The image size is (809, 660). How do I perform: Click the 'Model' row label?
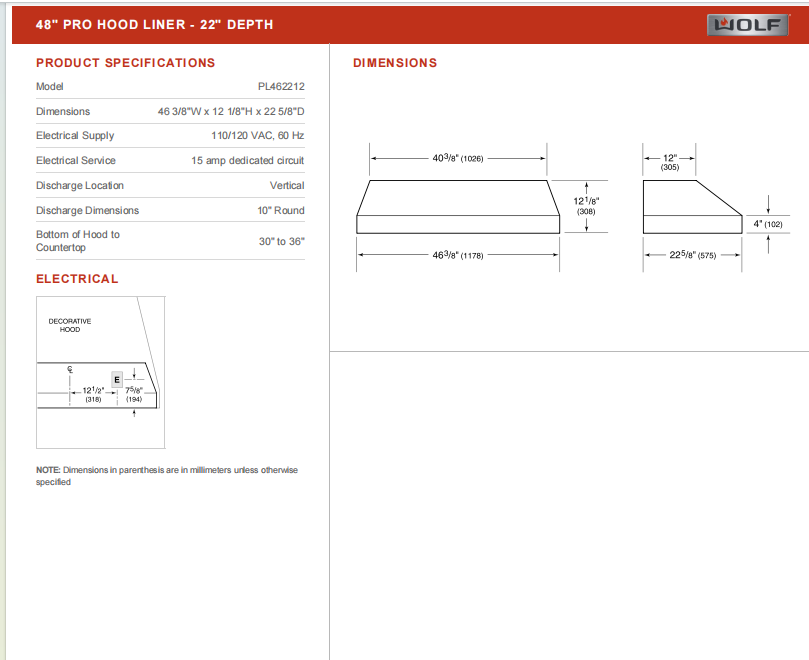pyautogui.click(x=50, y=86)
